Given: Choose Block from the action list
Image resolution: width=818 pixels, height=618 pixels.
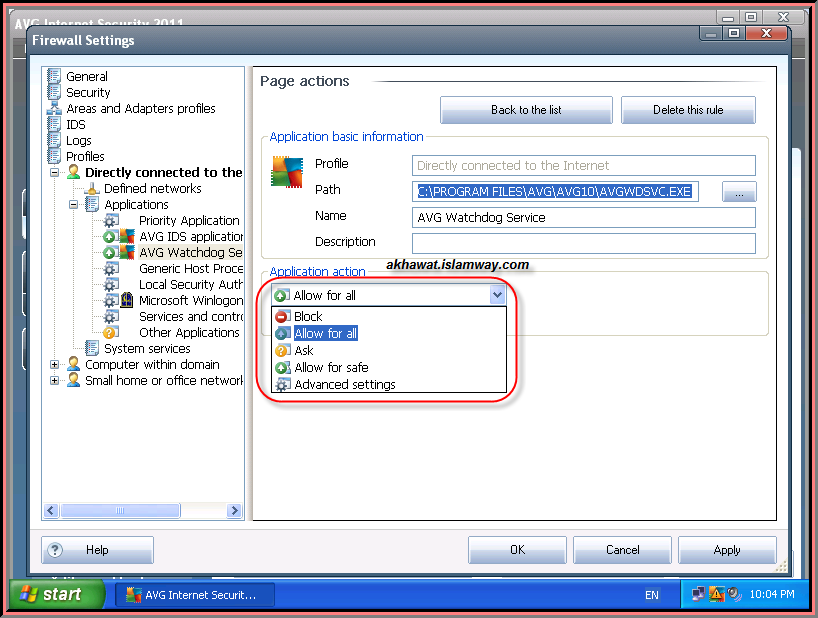Looking at the screenshot, I should pyautogui.click(x=389, y=317).
